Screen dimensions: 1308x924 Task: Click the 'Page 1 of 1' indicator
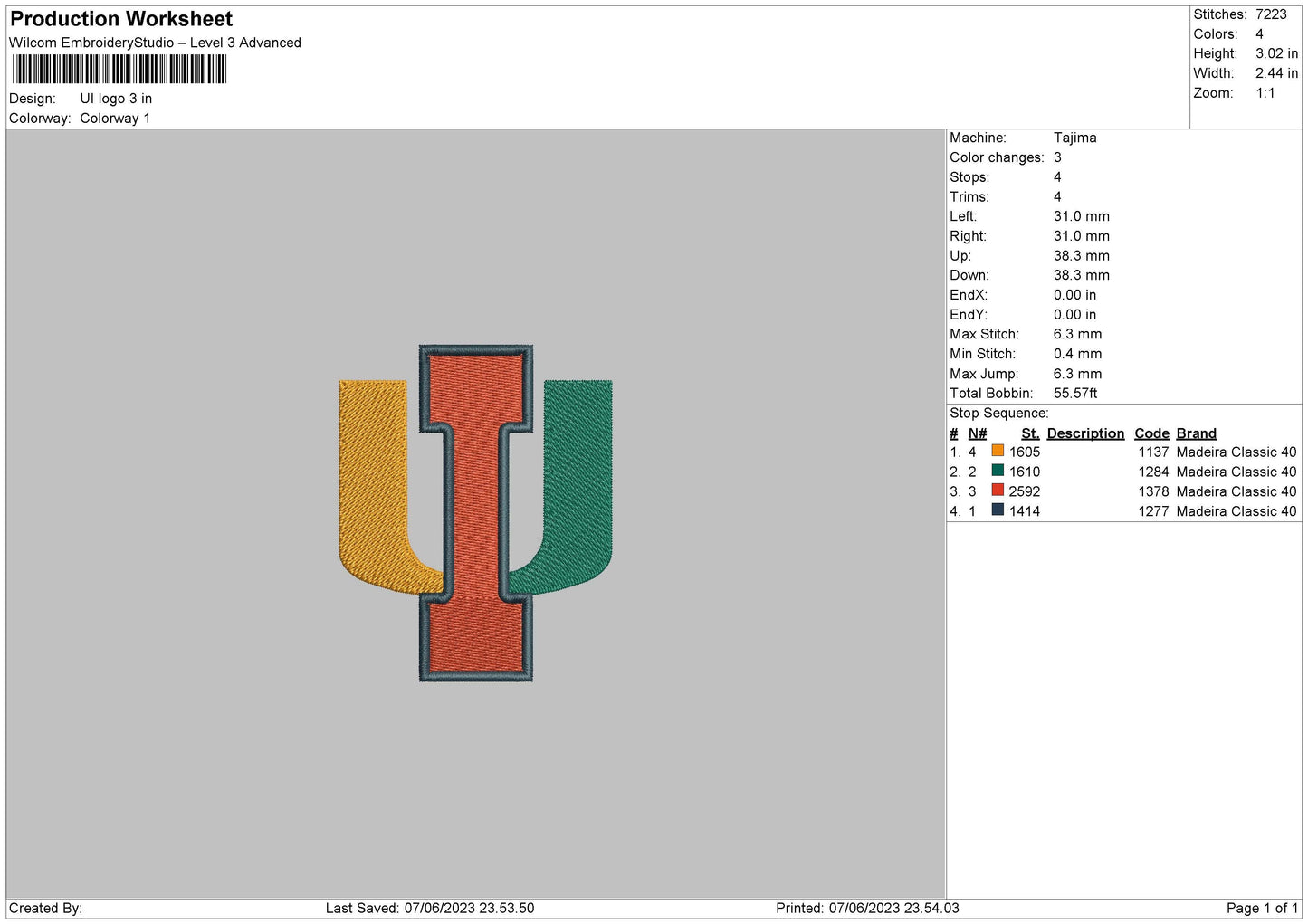click(x=1262, y=909)
